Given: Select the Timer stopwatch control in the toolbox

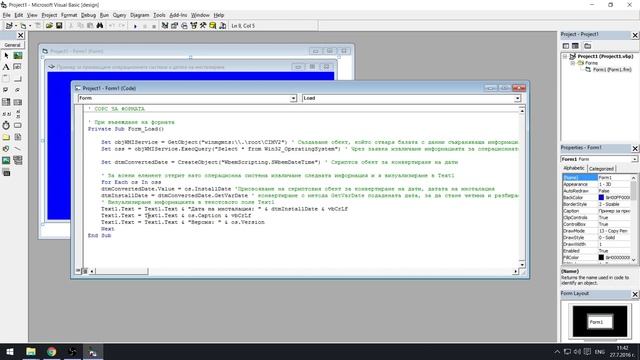Looking at the screenshot, I should [6, 125].
